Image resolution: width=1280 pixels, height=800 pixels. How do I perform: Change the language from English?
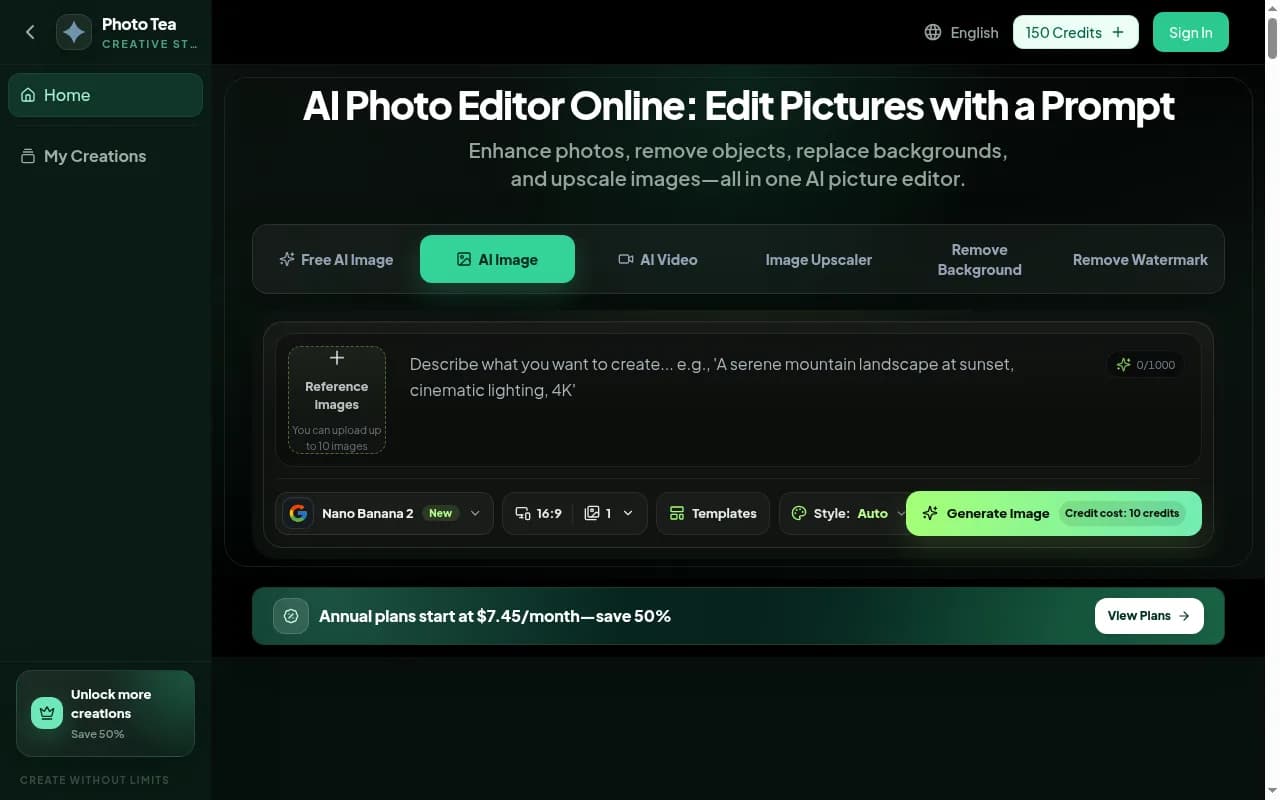point(961,32)
